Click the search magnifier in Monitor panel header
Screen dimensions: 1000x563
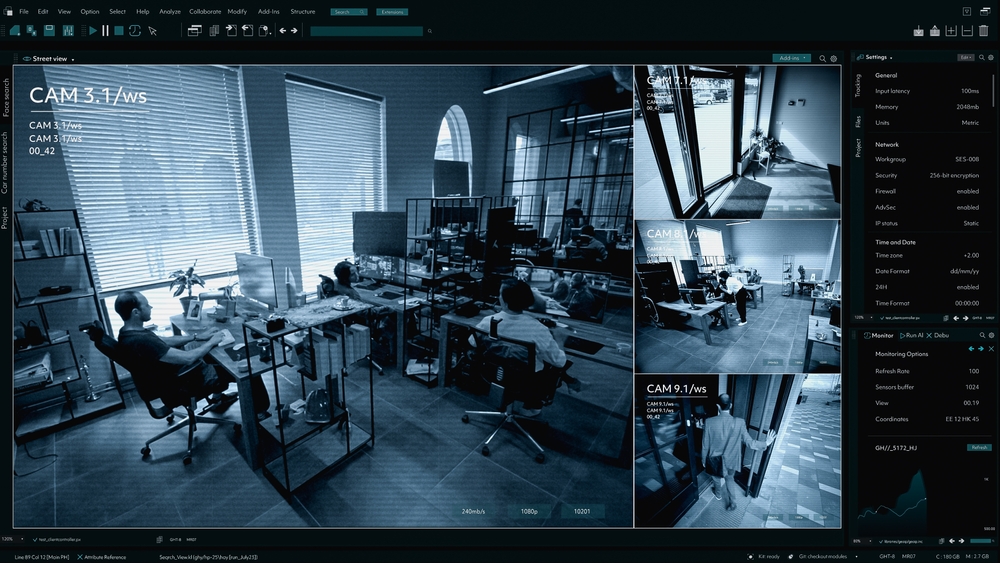[x=982, y=335]
